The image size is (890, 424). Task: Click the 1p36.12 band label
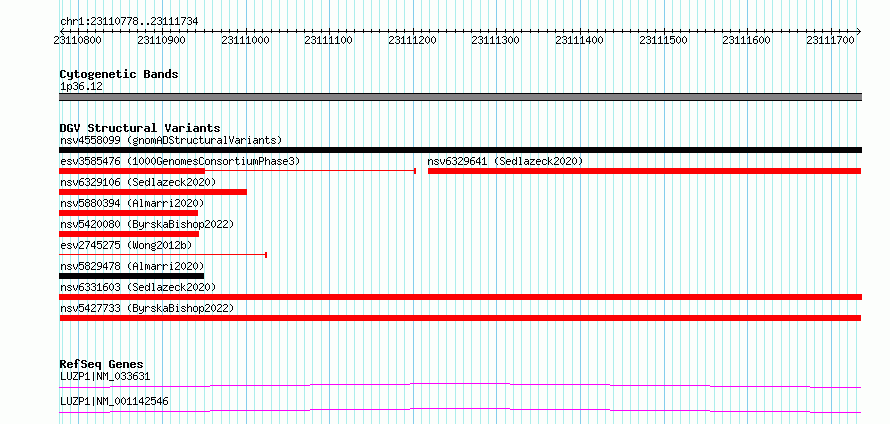[81, 87]
